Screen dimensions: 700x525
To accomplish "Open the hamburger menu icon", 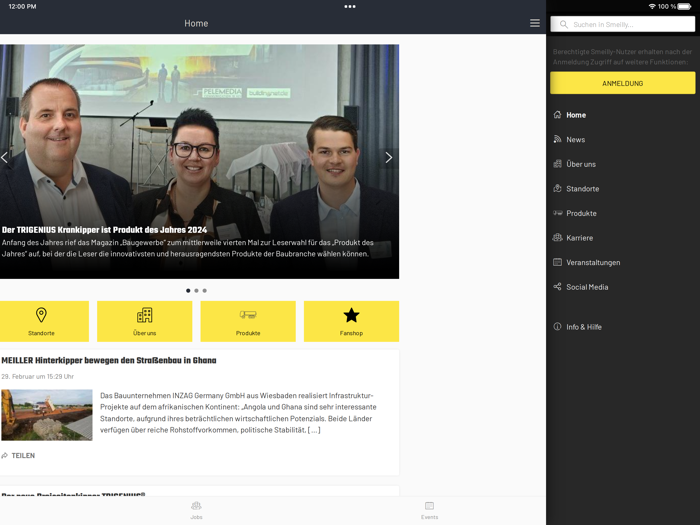I will point(534,23).
